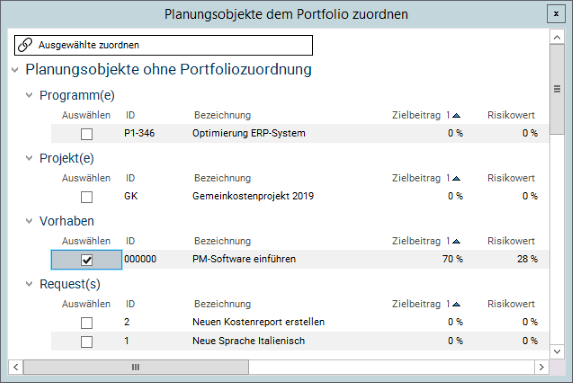Click the sort arrow in Request(s) Zielbeitrag header
The height and width of the screenshot is (383, 573).
click(x=456, y=304)
